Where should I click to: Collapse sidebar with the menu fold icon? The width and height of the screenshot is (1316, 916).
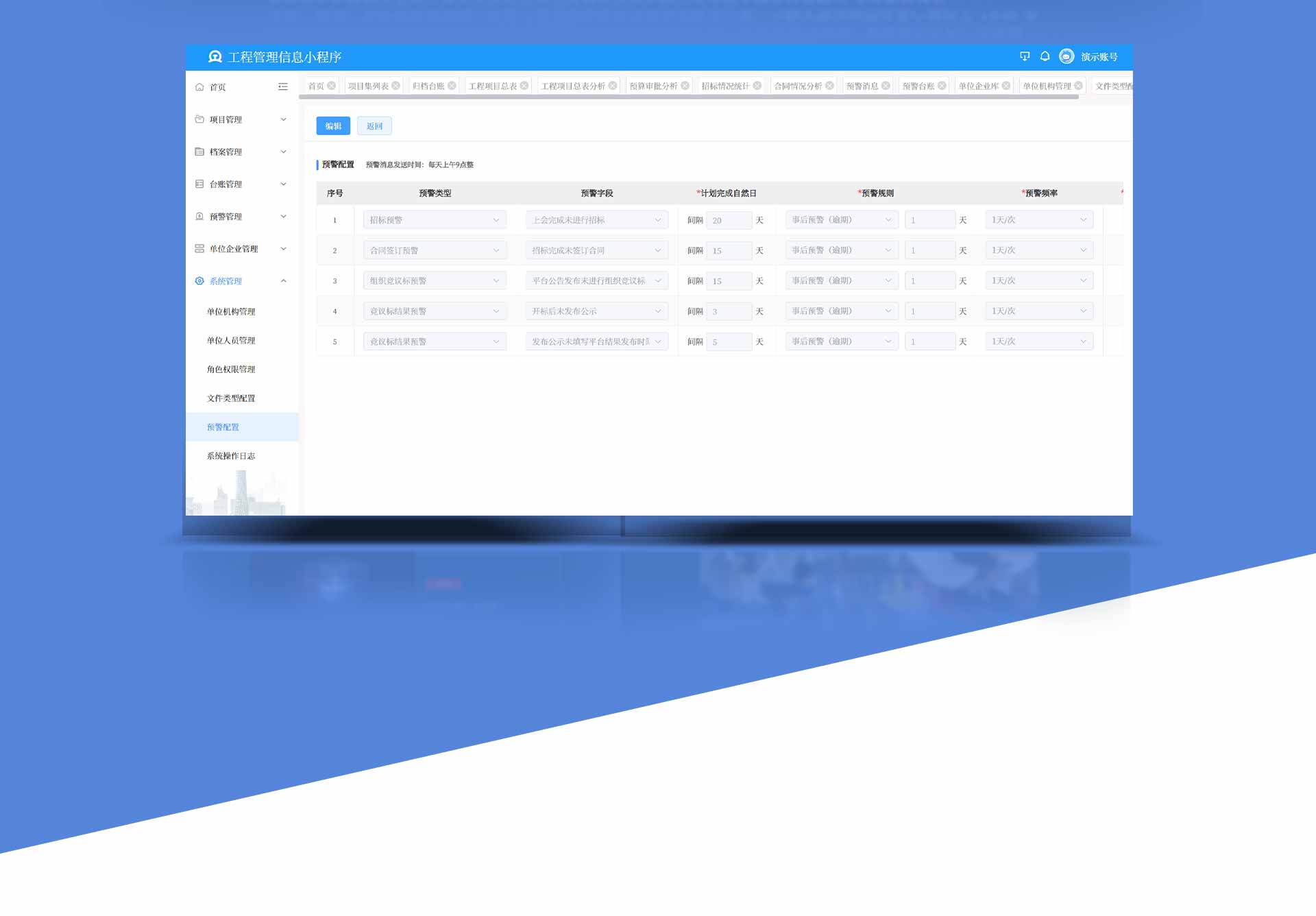[x=283, y=87]
